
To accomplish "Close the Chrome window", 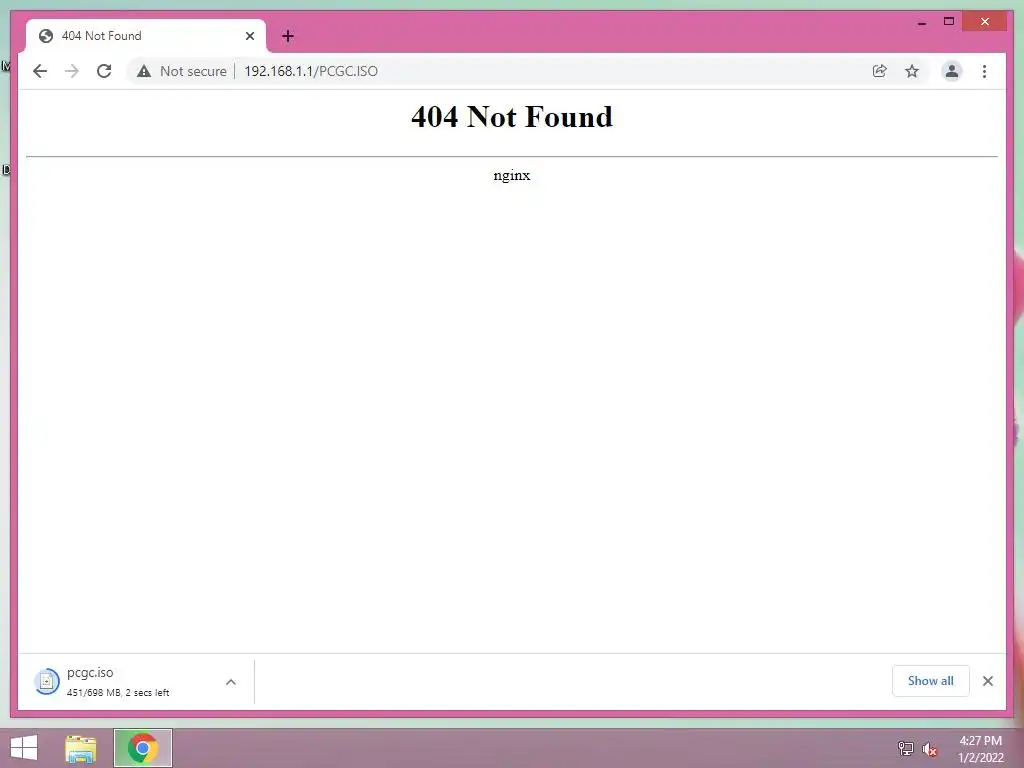I will [985, 22].
